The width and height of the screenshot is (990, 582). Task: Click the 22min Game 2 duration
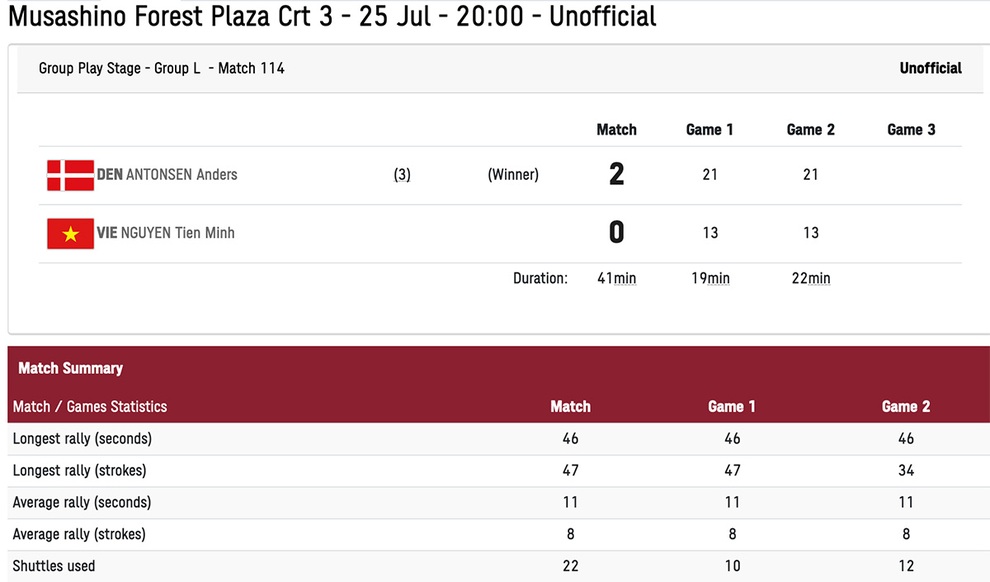tap(811, 278)
